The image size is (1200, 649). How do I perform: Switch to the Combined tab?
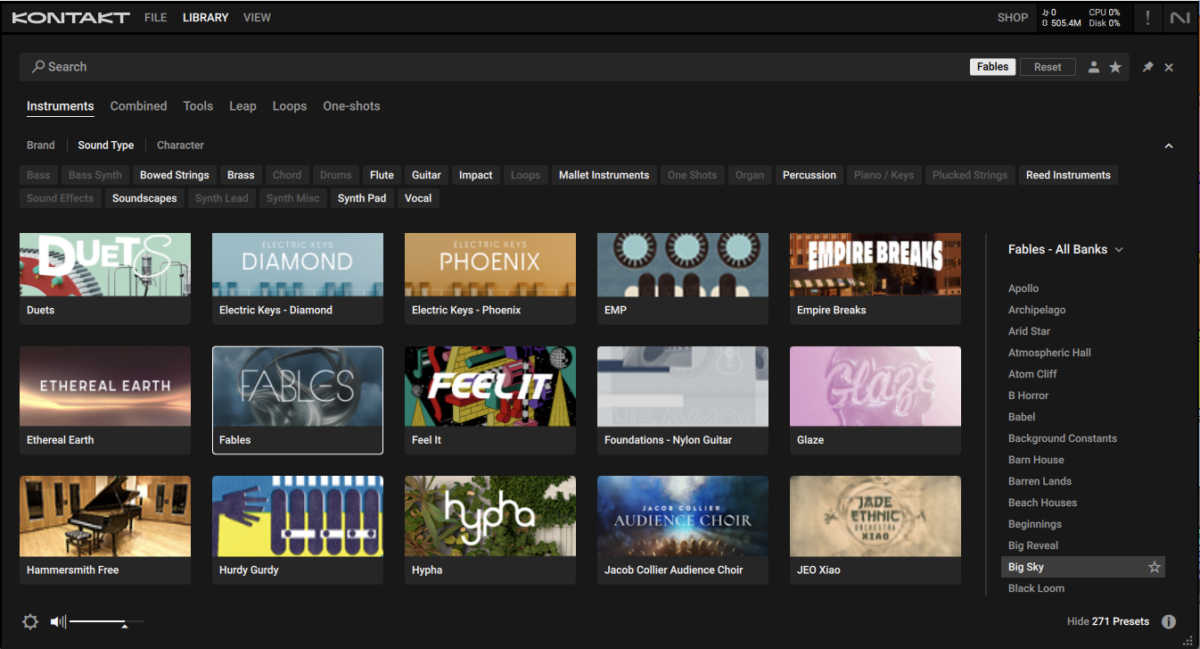click(138, 106)
